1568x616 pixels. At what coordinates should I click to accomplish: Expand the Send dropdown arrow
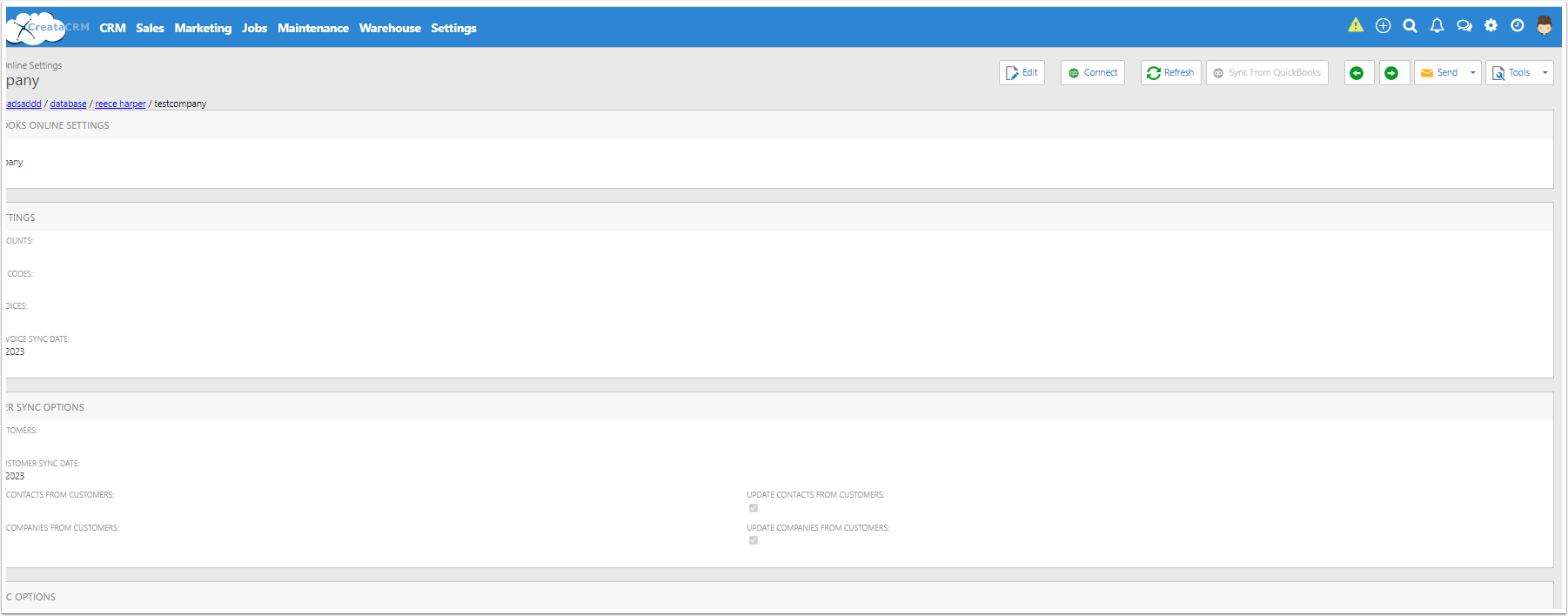[1472, 73]
